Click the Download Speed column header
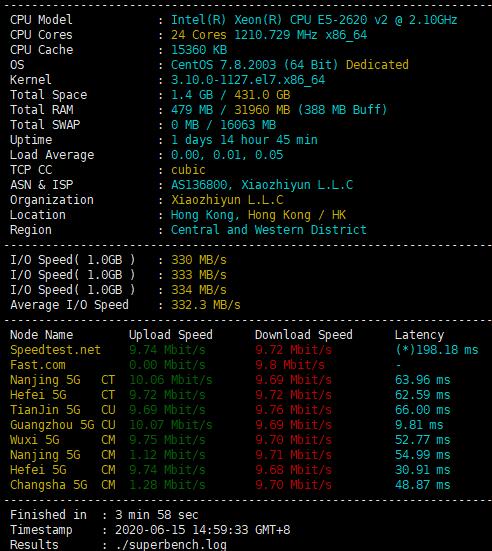This screenshot has height=551, width=492. [x=304, y=335]
